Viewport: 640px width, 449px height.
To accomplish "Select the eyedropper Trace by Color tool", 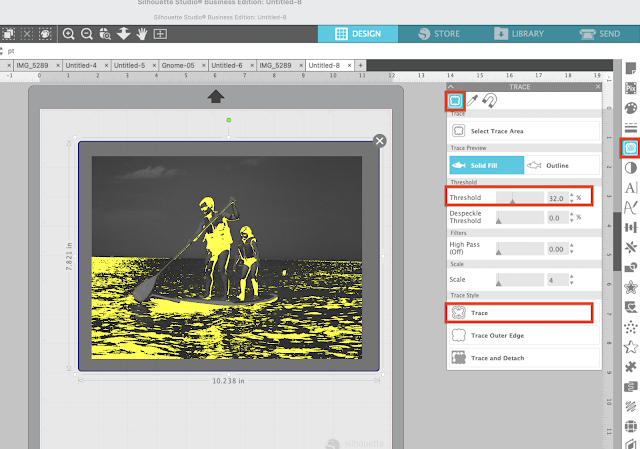I will pyautogui.click(x=472, y=100).
